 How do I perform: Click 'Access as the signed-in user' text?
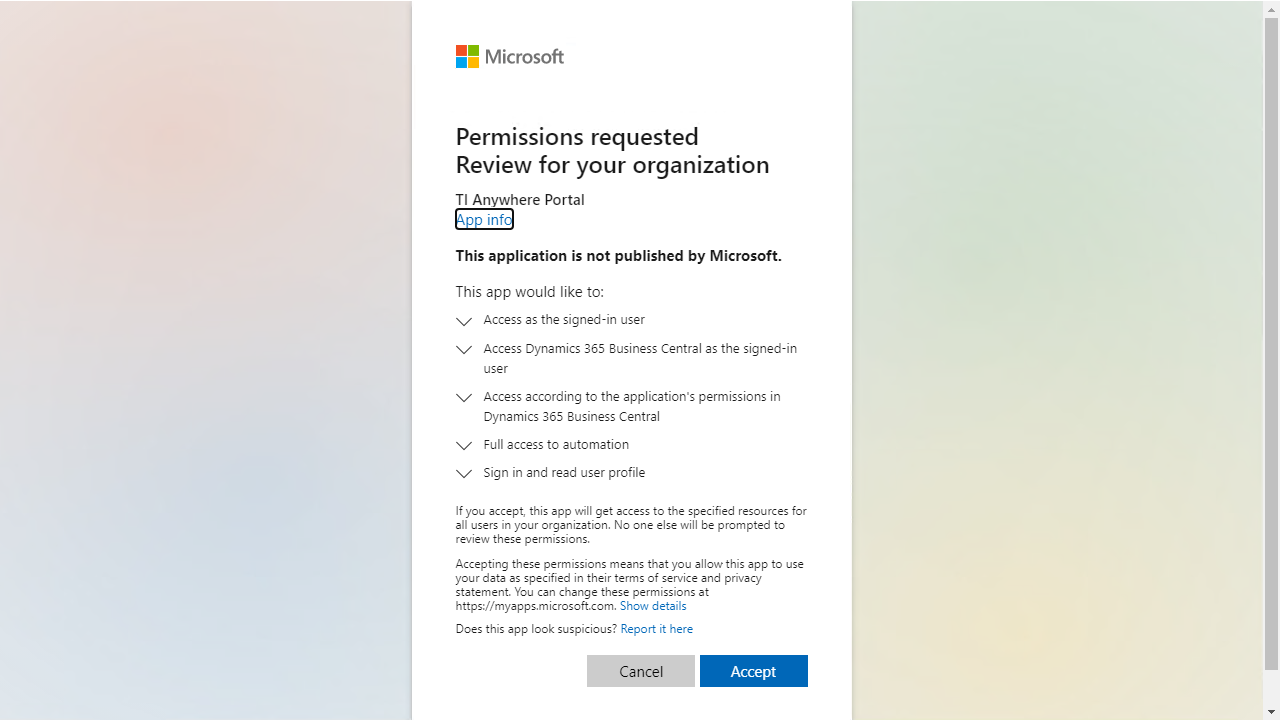tap(564, 320)
